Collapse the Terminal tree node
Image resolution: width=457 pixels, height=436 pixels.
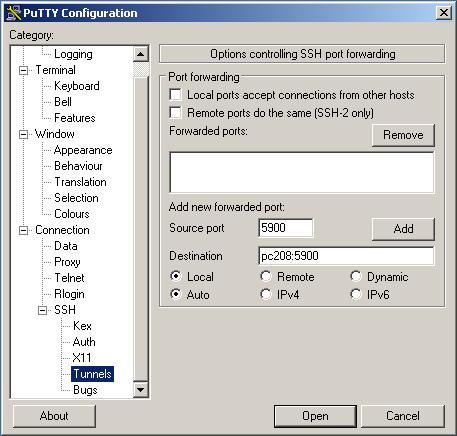[x=23, y=70]
